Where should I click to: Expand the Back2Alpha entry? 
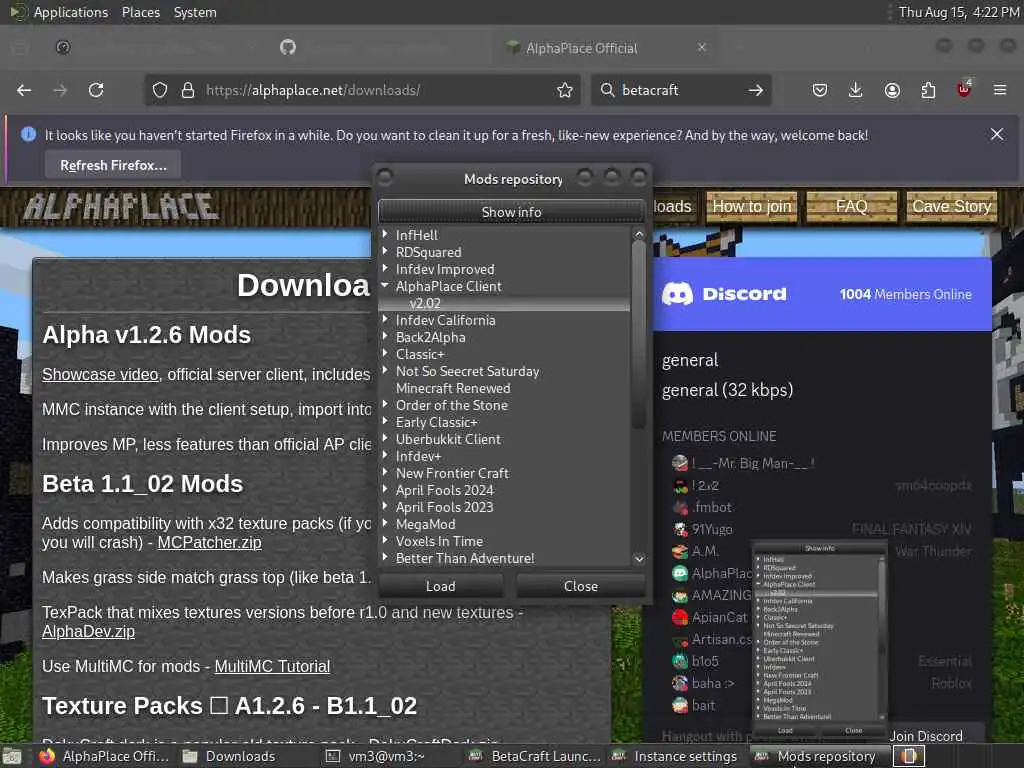tap(385, 336)
